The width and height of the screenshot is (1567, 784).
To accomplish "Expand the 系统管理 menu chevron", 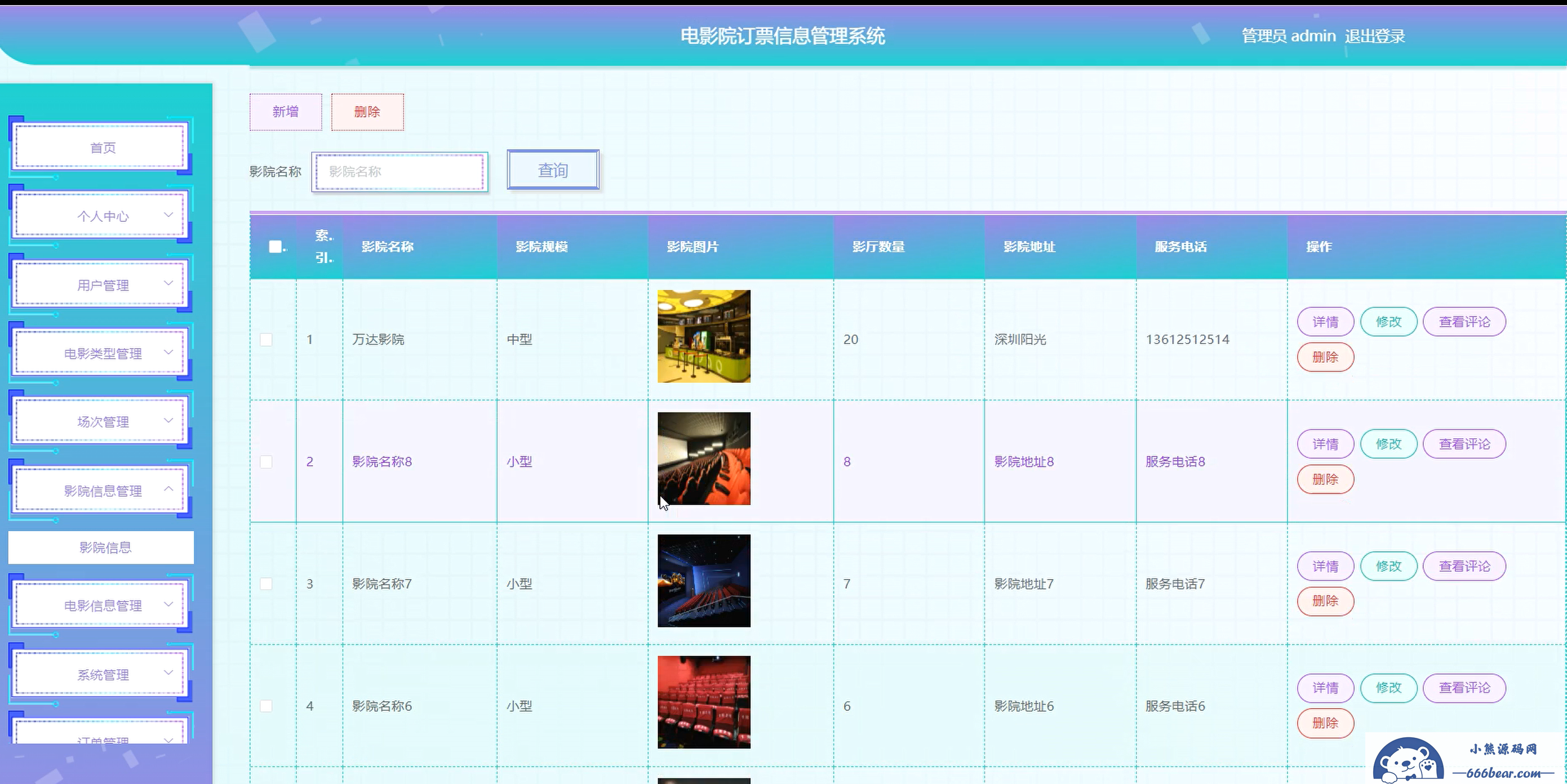I will point(168,673).
